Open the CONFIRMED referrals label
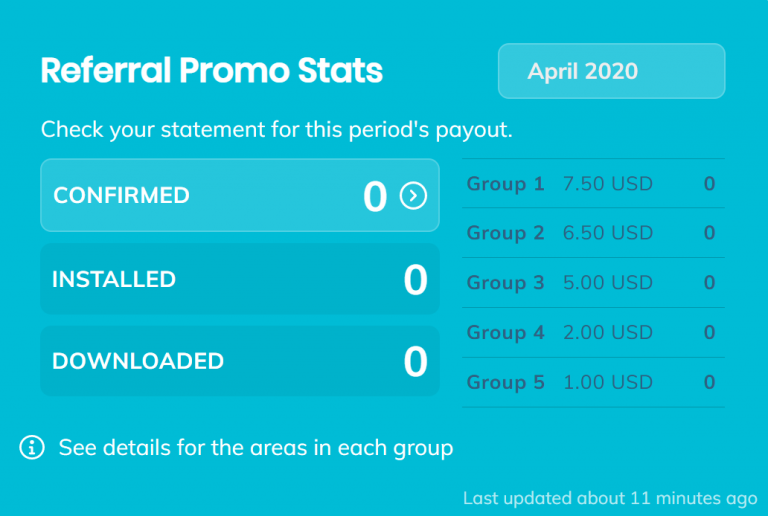Image resolution: width=768 pixels, height=516 pixels. (x=121, y=195)
